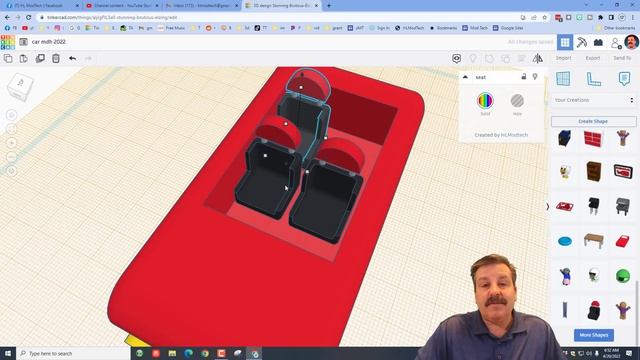Hide the seat via lightbulb icon
Viewport: 640px width, 360px height.
pyautogui.click(x=535, y=77)
